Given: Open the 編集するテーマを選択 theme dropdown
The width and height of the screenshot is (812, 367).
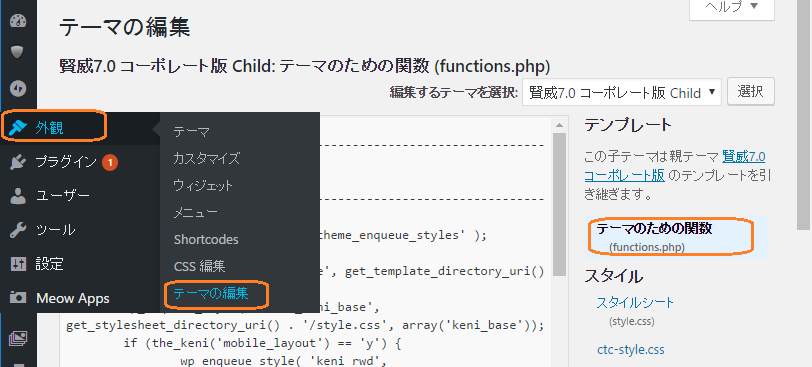Looking at the screenshot, I should 621,93.
